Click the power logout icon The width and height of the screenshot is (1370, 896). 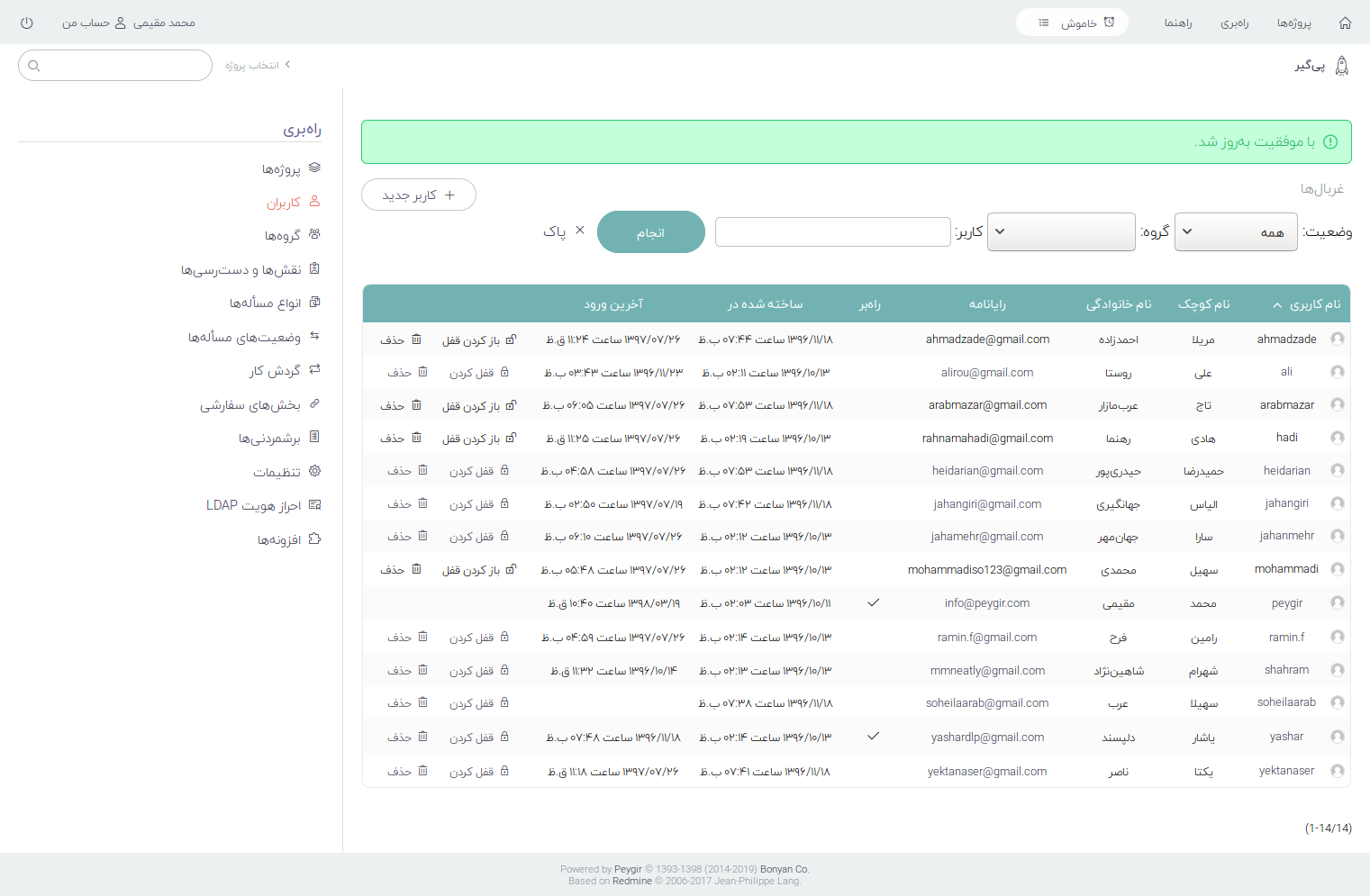click(x=26, y=23)
